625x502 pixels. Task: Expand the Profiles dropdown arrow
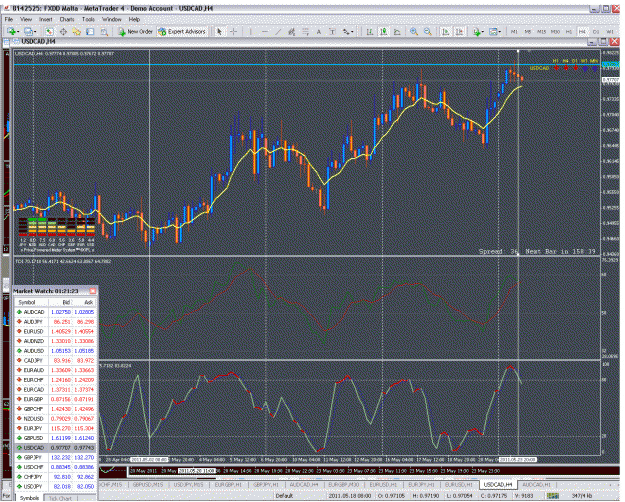pyautogui.click(x=35, y=32)
